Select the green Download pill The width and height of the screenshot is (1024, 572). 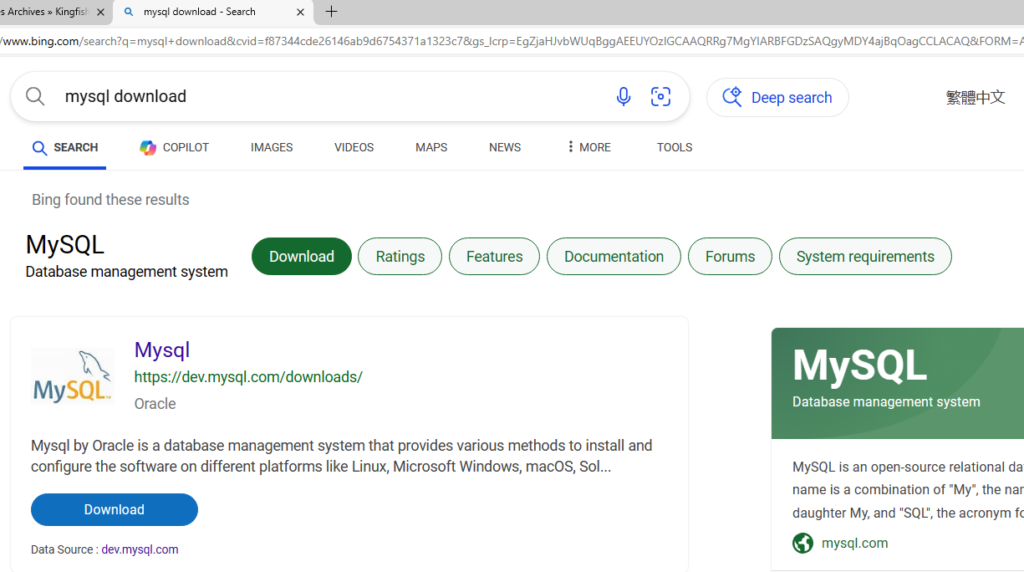click(302, 256)
